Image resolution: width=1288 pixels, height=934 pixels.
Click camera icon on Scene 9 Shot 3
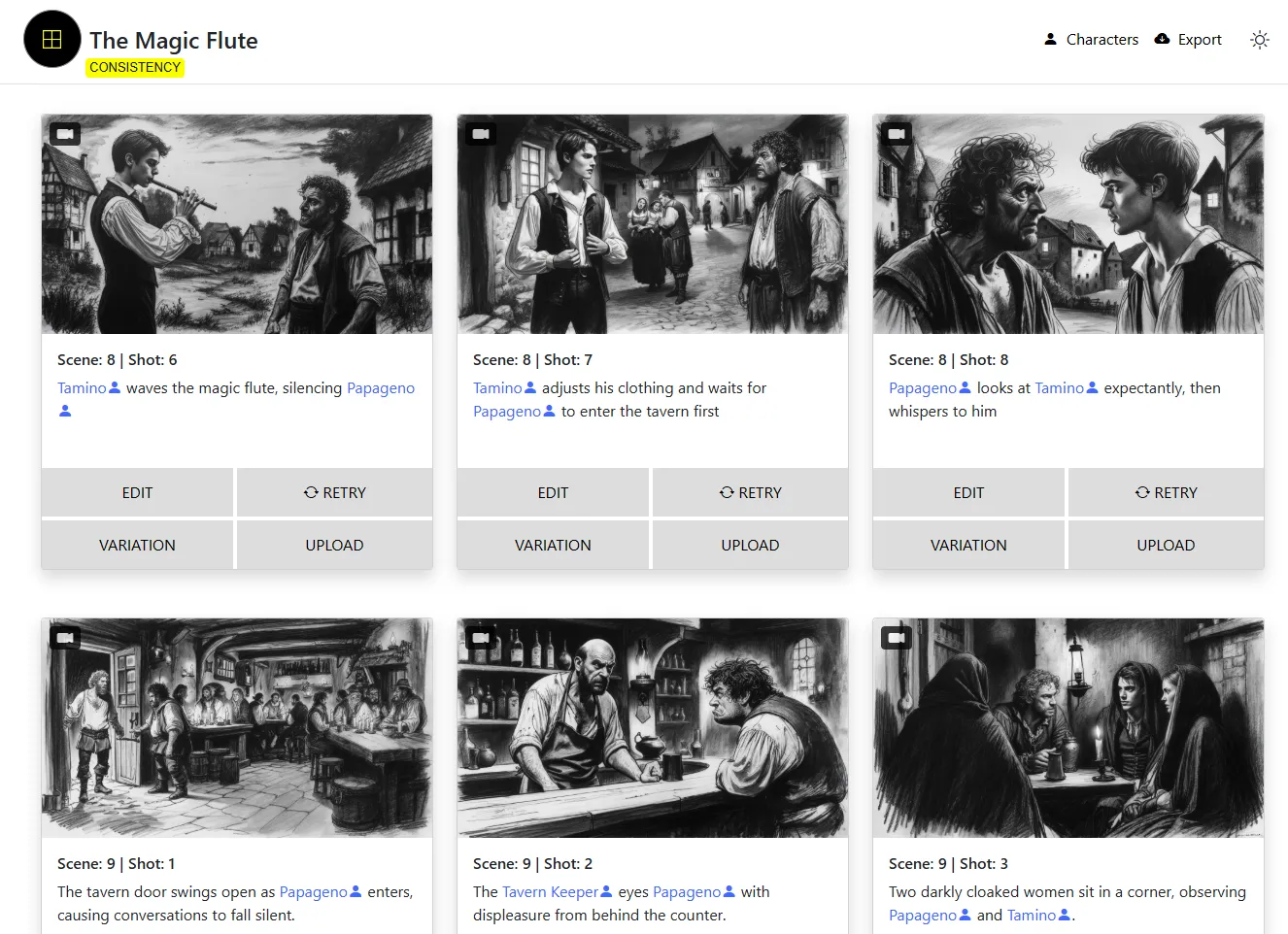[x=897, y=638]
